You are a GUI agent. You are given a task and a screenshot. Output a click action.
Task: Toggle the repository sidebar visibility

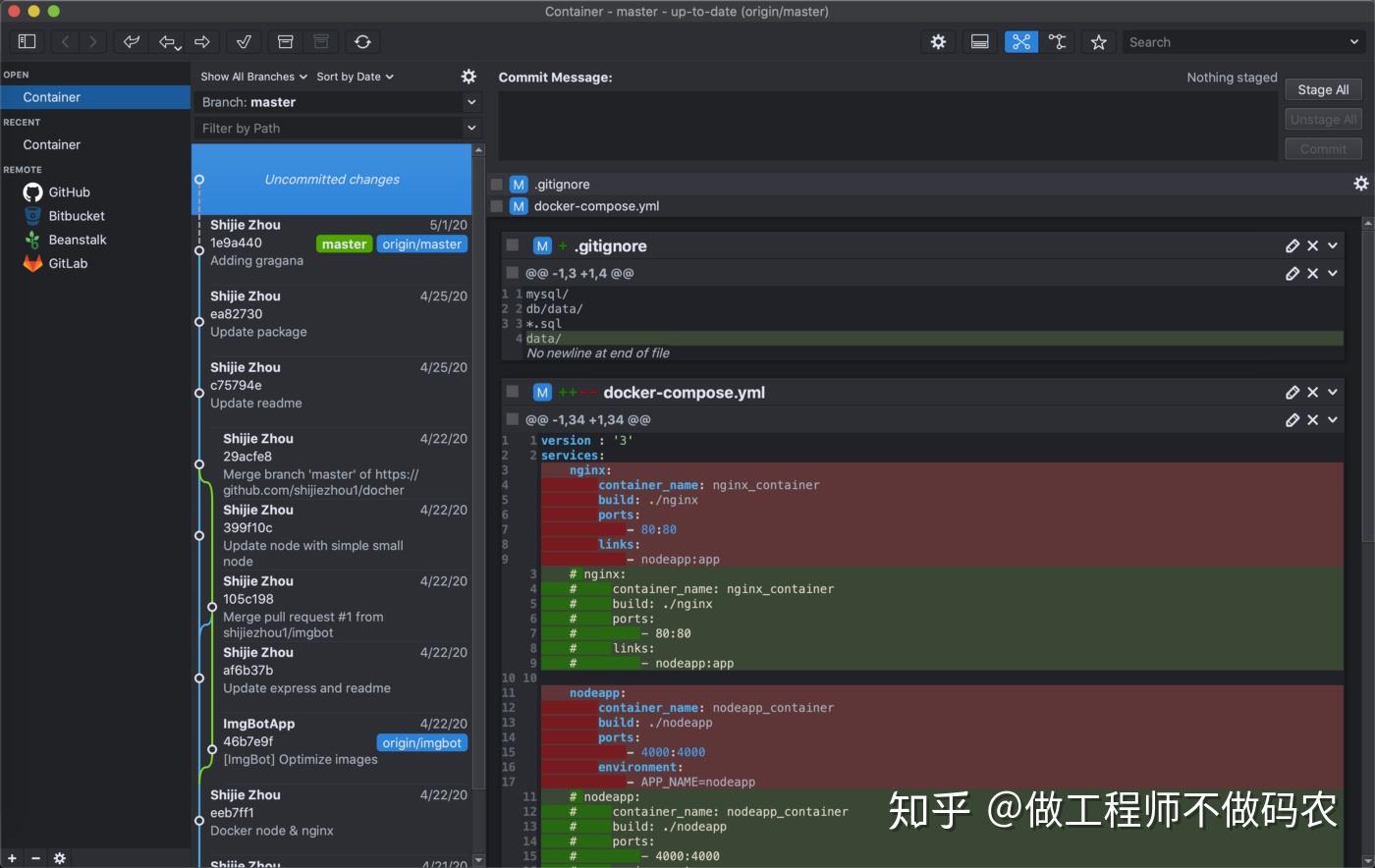(27, 41)
